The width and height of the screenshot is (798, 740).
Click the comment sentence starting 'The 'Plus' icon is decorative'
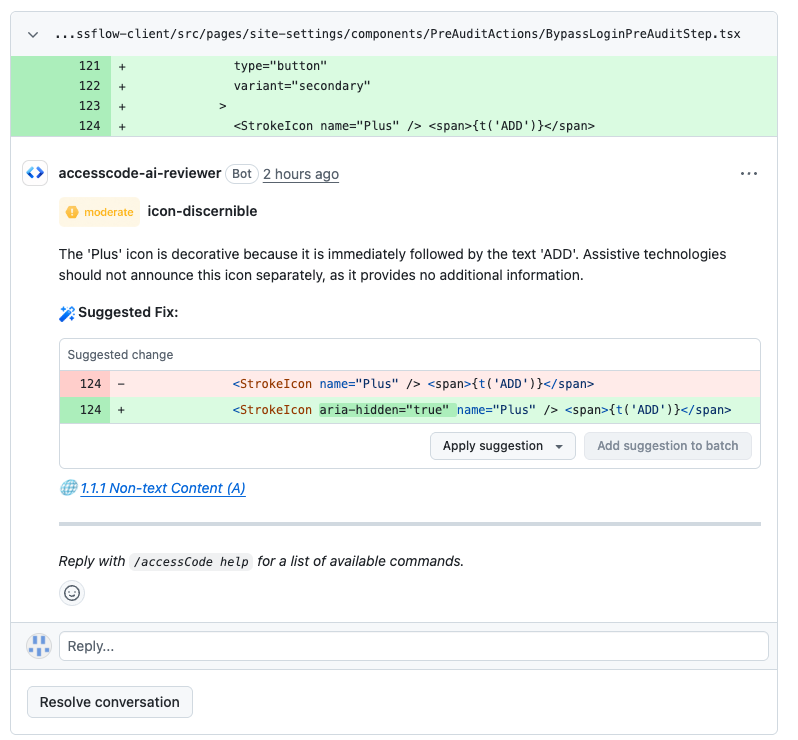392,265
